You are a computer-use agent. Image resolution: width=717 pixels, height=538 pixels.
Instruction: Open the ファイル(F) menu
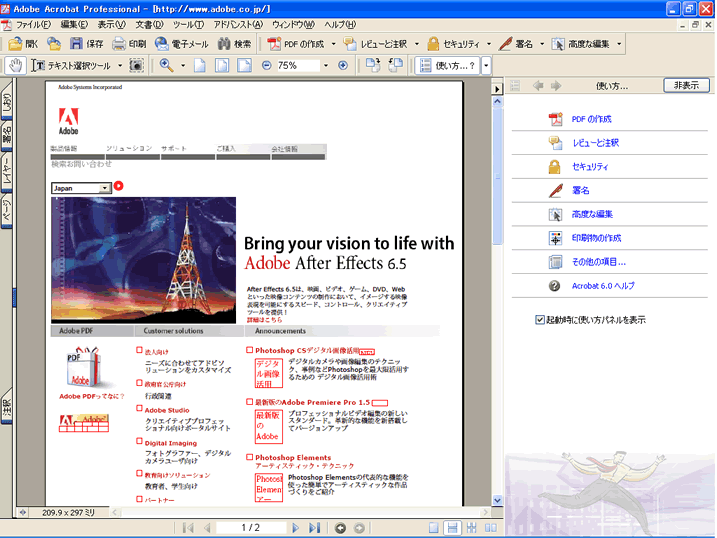click(33, 24)
